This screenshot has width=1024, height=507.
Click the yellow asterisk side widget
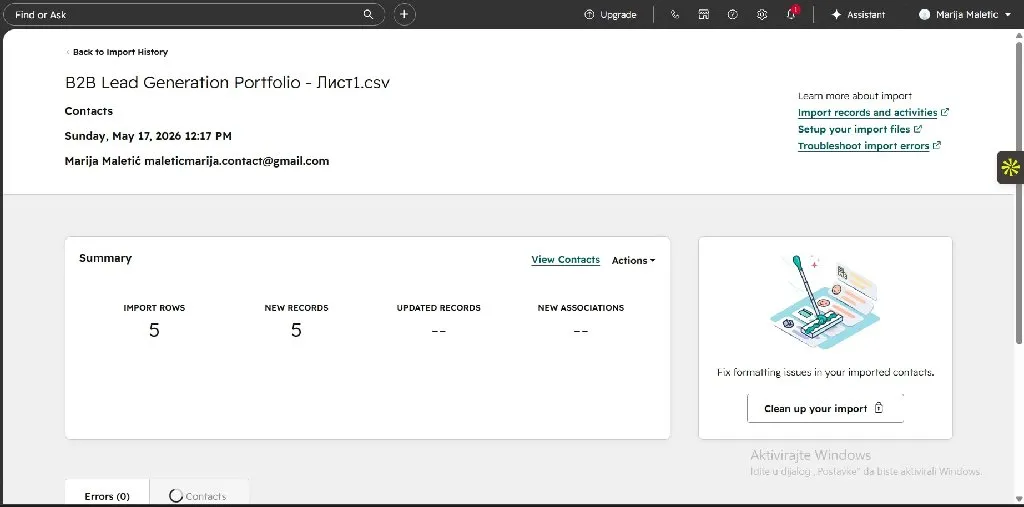[1010, 168]
